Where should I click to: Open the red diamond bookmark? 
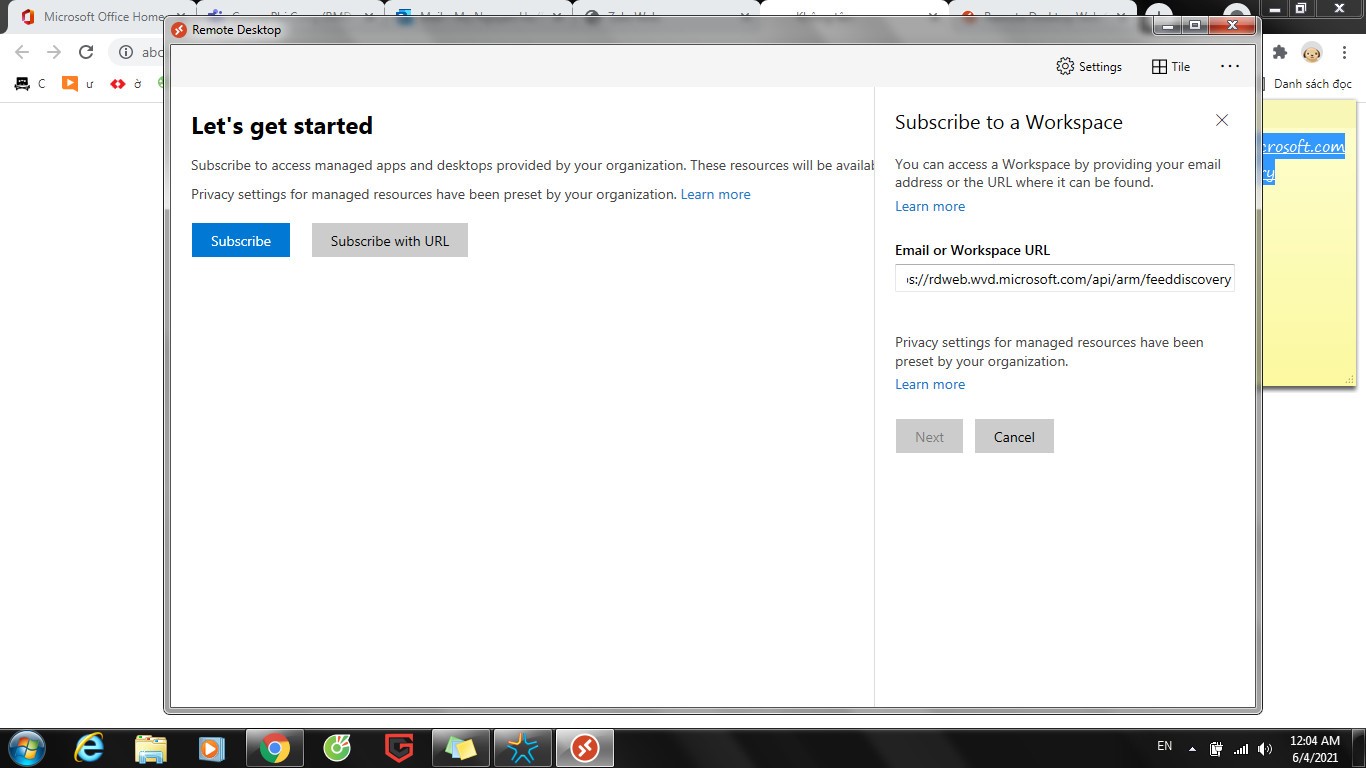point(125,84)
